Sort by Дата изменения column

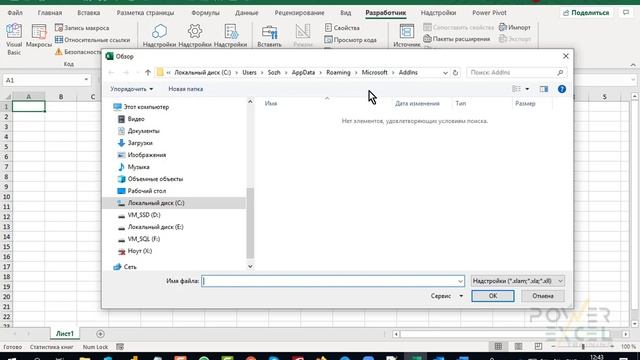(x=417, y=104)
